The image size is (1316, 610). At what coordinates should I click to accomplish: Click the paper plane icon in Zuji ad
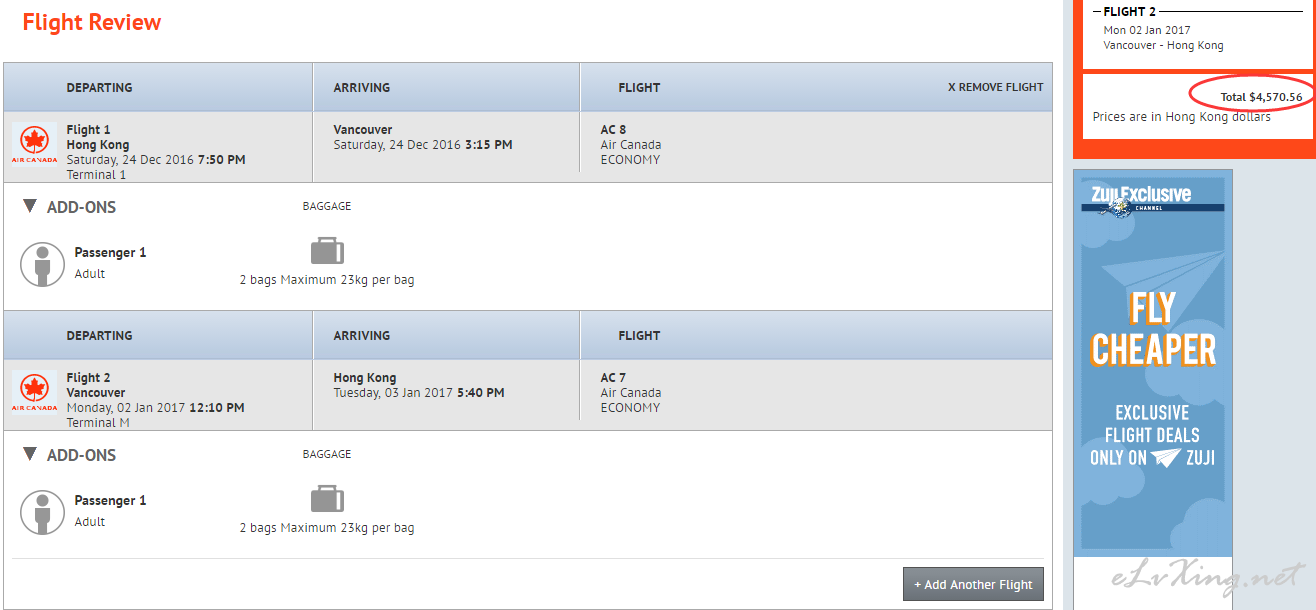[x=1166, y=458]
